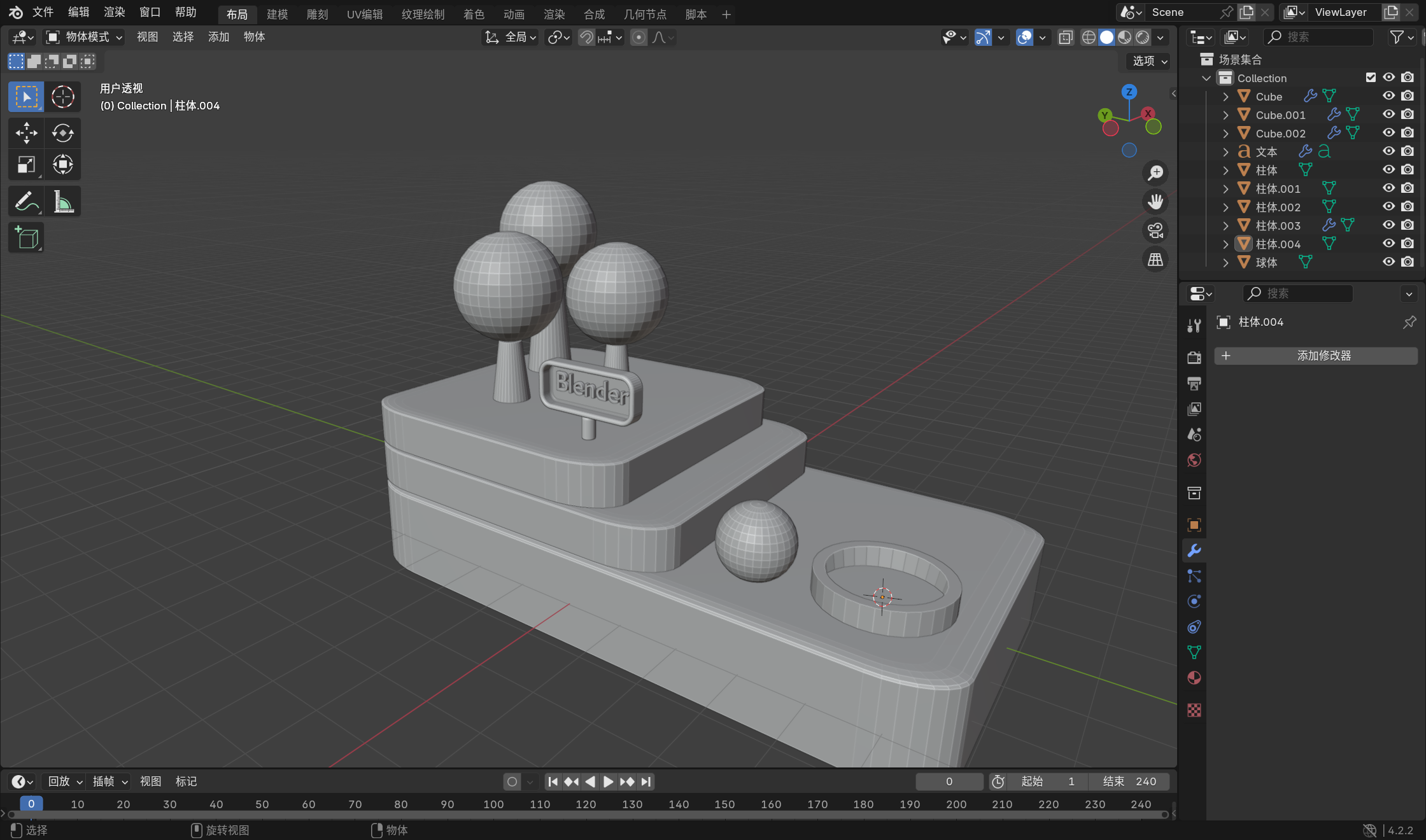Viewport: 1426px width, 840px height.
Task: Activate the Annotate pencil tool
Action: pyautogui.click(x=26, y=202)
